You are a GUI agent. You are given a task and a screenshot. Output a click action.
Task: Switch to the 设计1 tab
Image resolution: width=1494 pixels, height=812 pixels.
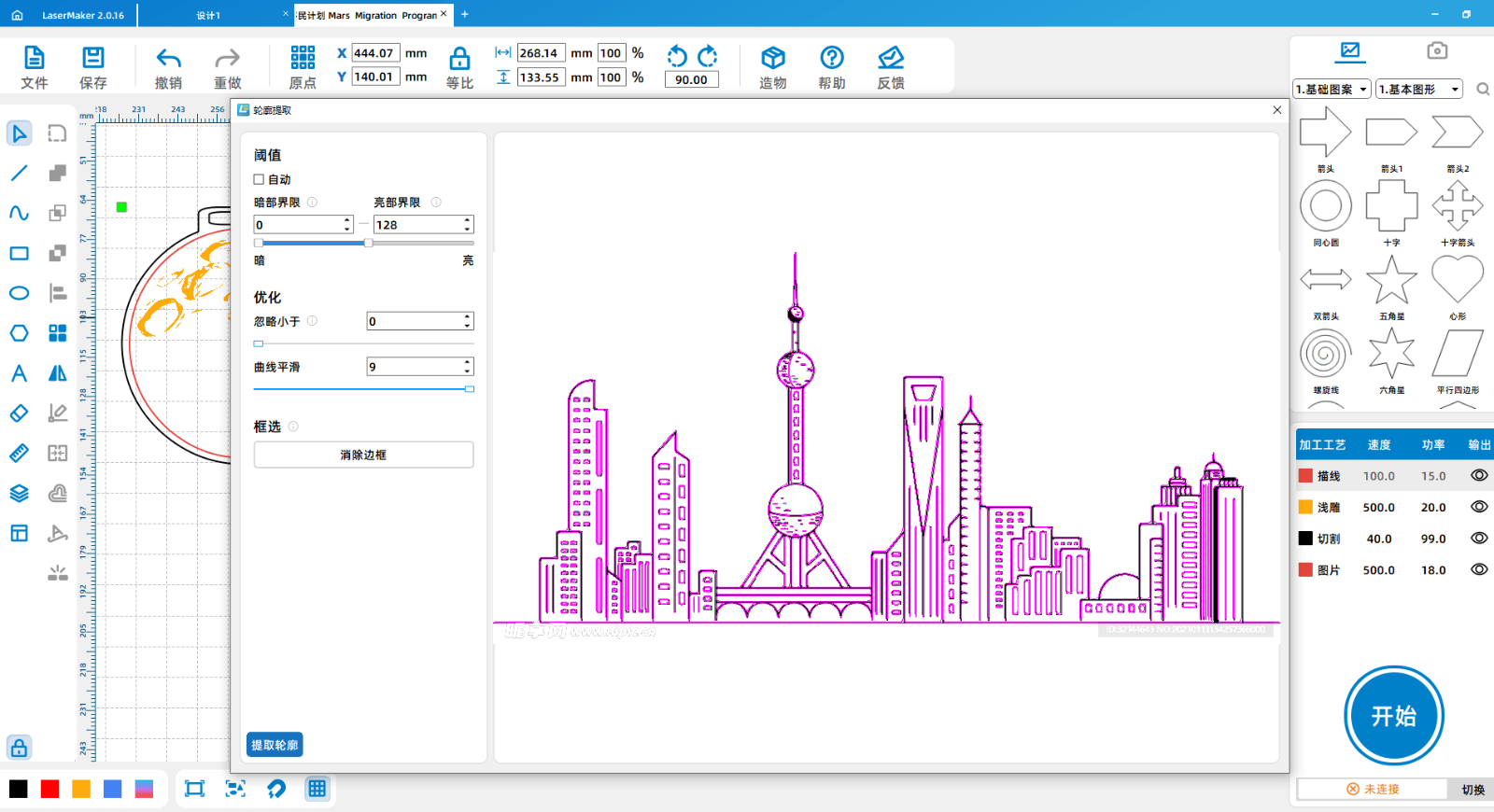[x=208, y=15]
